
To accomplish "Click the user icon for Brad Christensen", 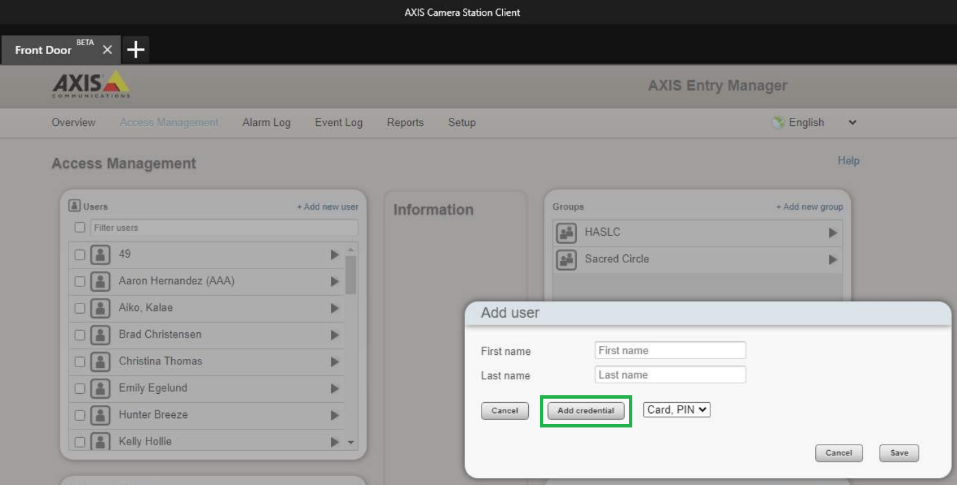I will 100,335.
